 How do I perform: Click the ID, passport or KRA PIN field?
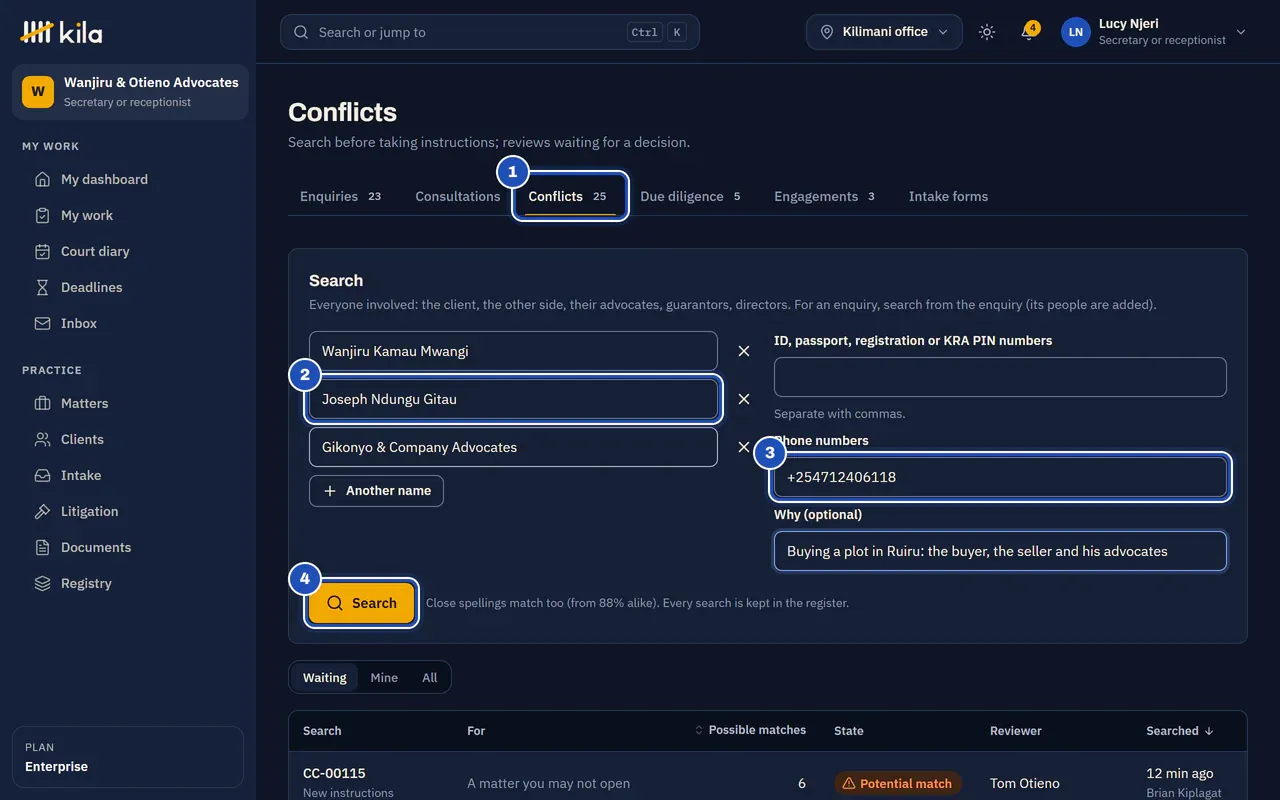(x=1000, y=377)
